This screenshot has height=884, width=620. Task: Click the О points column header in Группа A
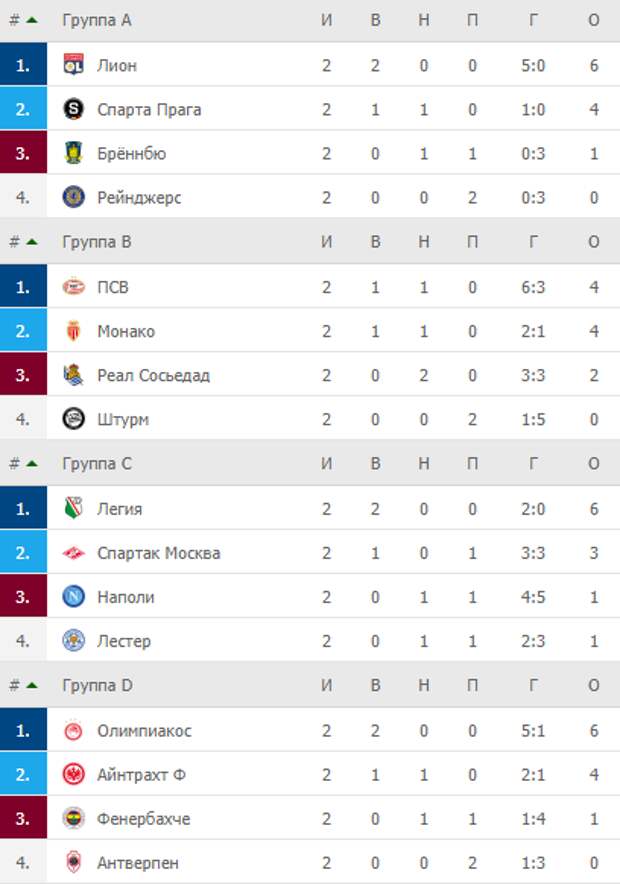tap(594, 20)
